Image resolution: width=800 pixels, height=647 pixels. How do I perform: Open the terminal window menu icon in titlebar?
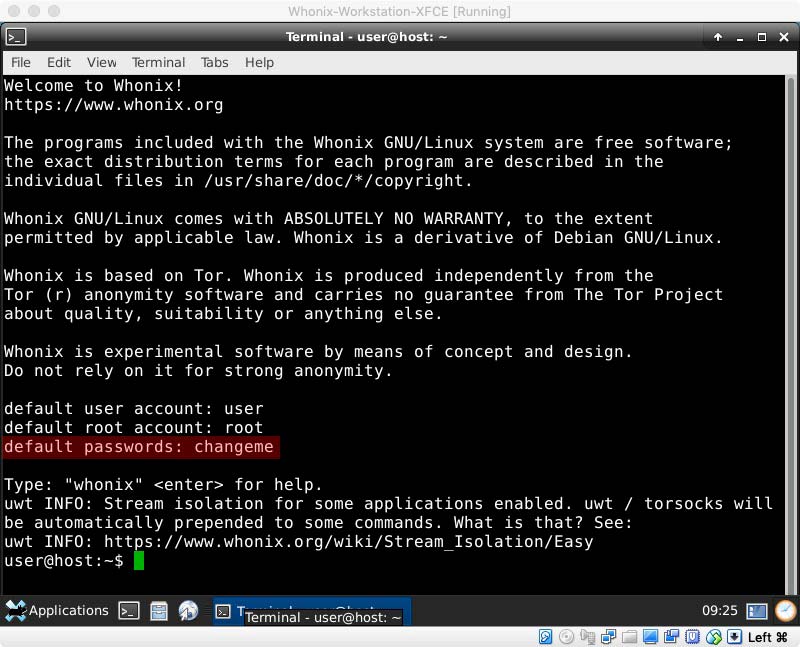[16, 37]
